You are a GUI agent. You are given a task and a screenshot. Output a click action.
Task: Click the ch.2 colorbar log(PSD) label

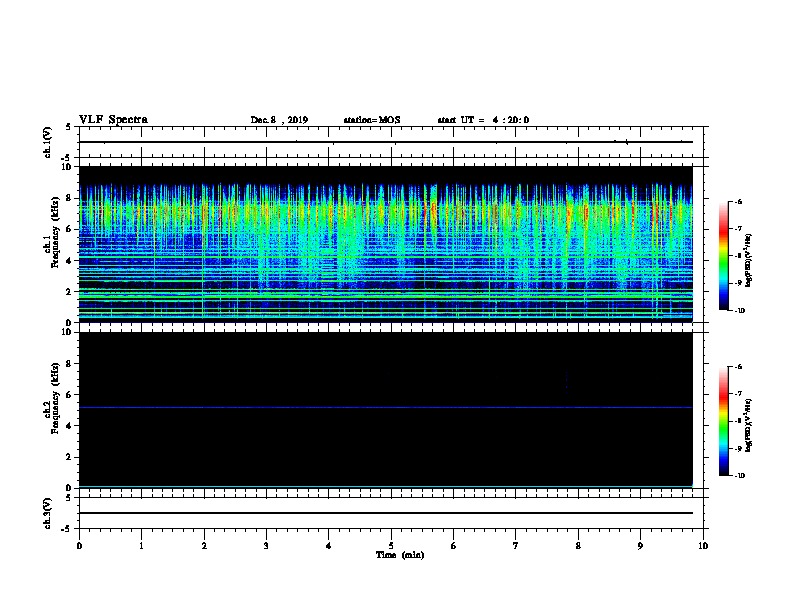(749, 426)
